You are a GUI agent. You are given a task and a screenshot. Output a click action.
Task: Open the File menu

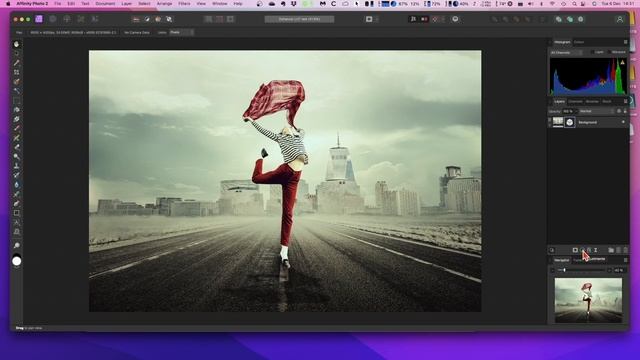tap(58, 4)
